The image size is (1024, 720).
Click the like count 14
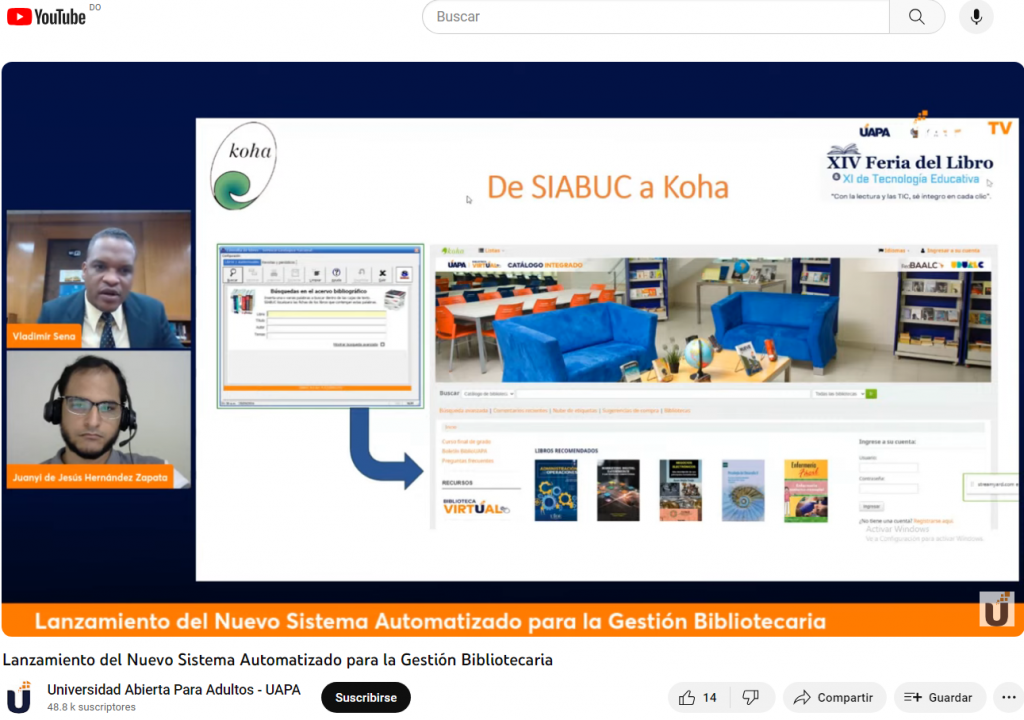[710, 697]
